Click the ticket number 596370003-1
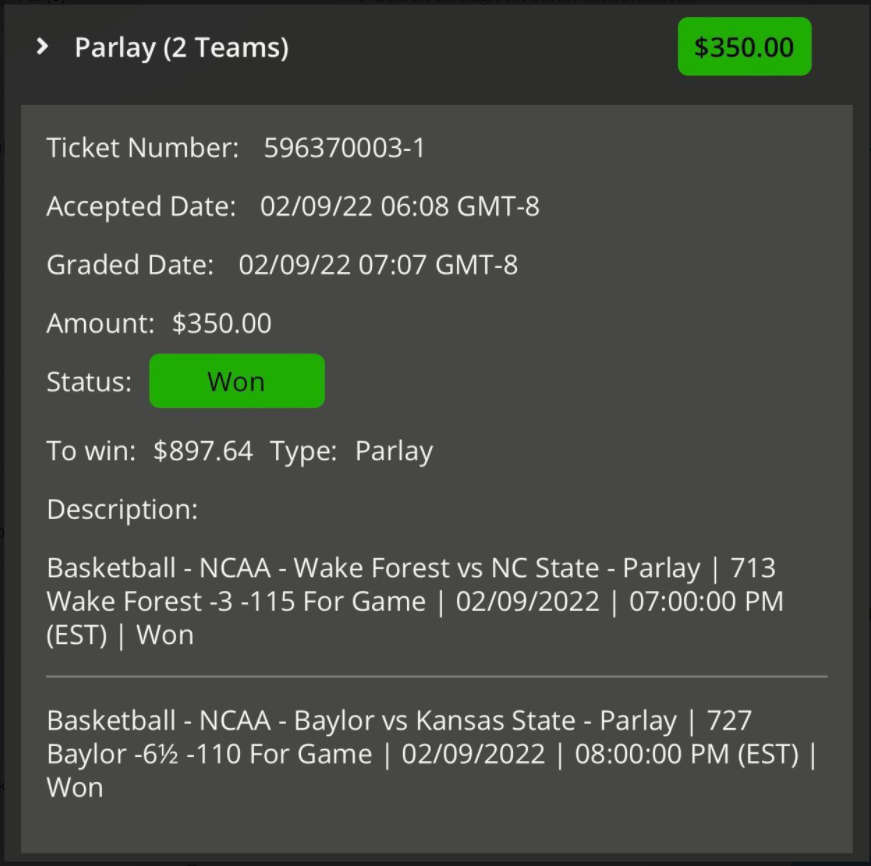Screen dimensions: 871x866 point(344,148)
